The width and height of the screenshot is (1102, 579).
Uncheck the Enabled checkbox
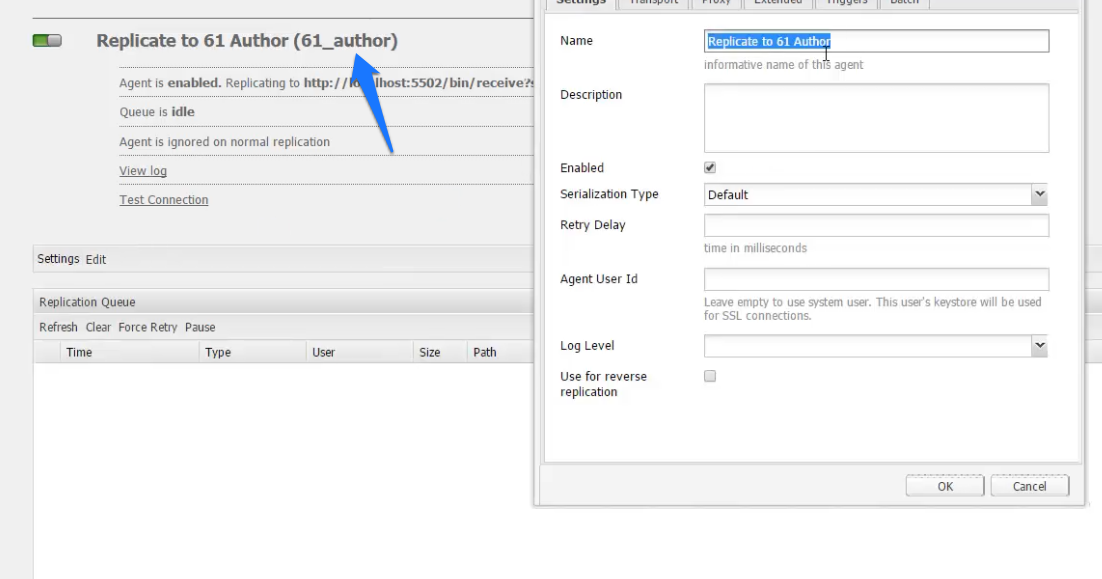click(x=710, y=167)
